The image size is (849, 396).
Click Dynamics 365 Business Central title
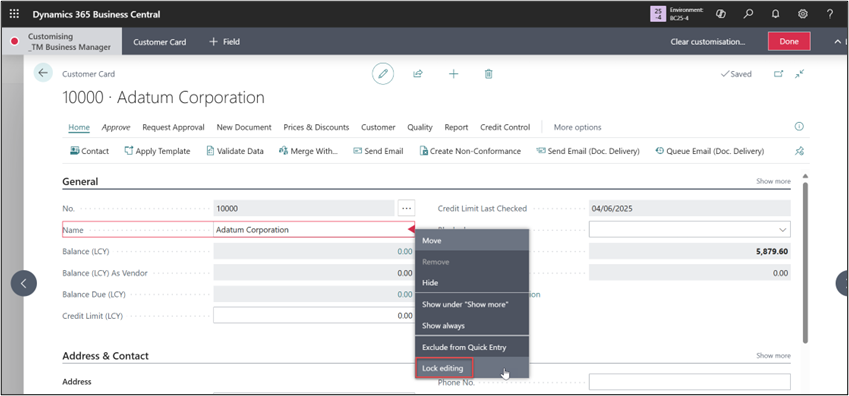tap(96, 14)
